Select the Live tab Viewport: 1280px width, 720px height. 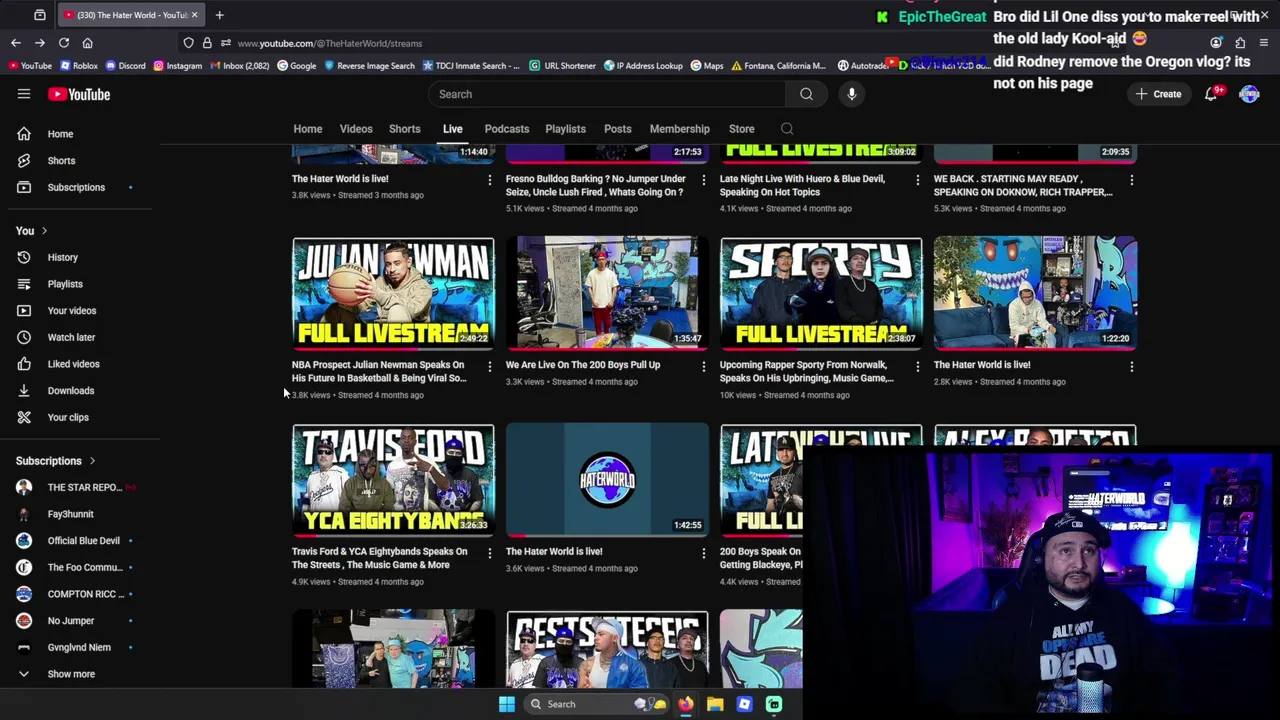click(x=453, y=129)
